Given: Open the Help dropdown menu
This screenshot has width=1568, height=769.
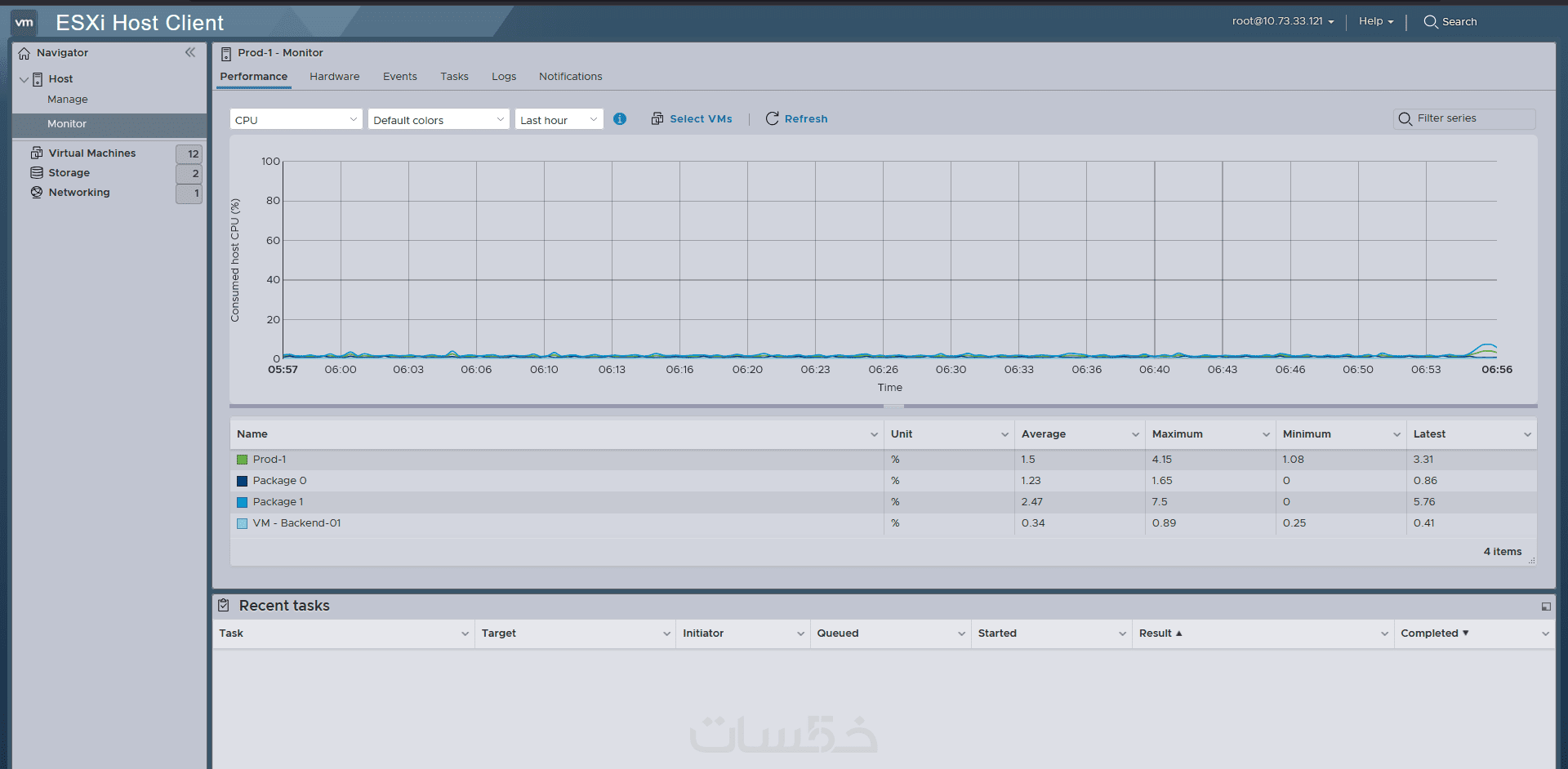Looking at the screenshot, I should coord(1376,21).
